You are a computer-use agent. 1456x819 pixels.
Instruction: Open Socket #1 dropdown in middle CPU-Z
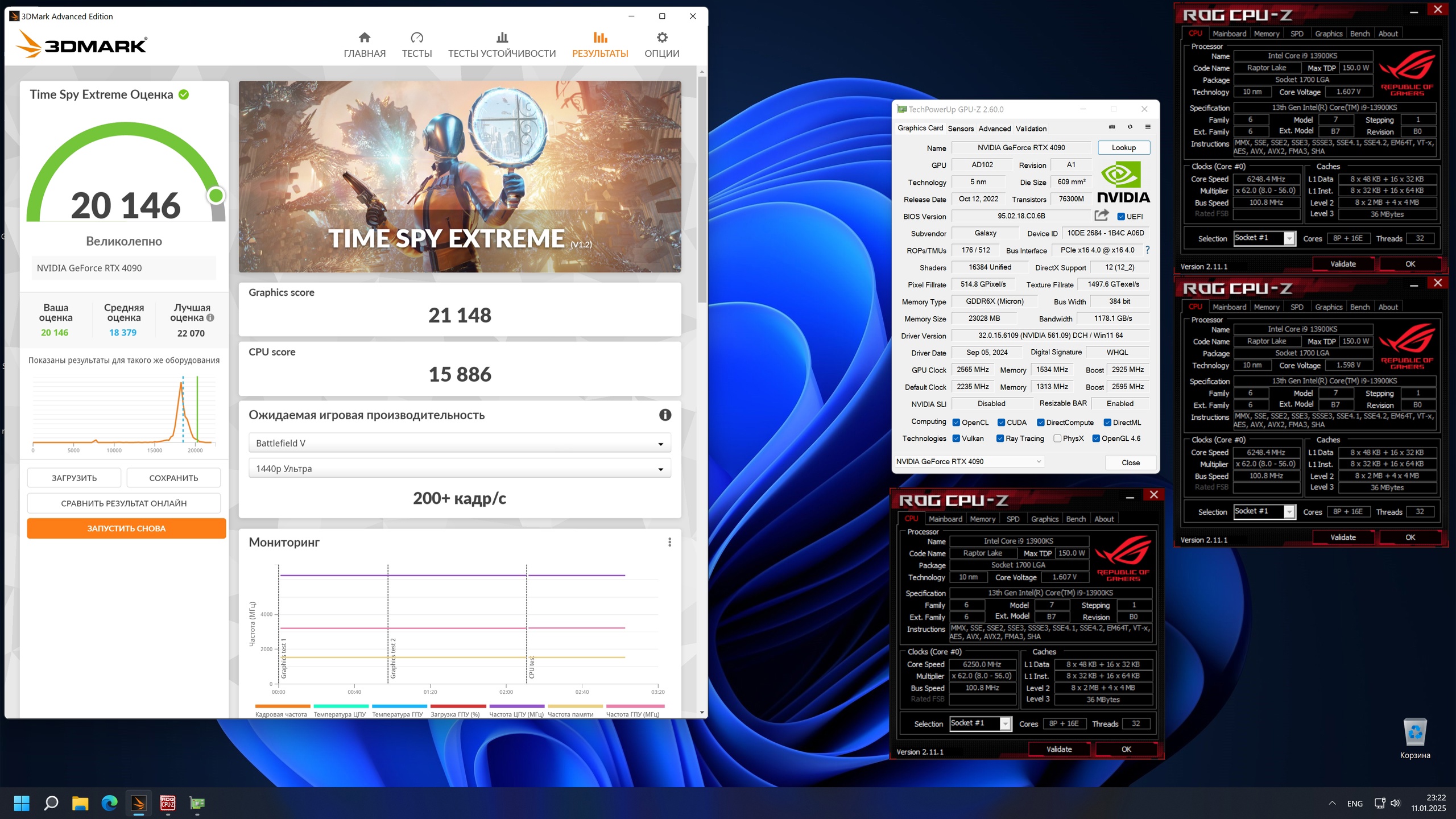1264,512
